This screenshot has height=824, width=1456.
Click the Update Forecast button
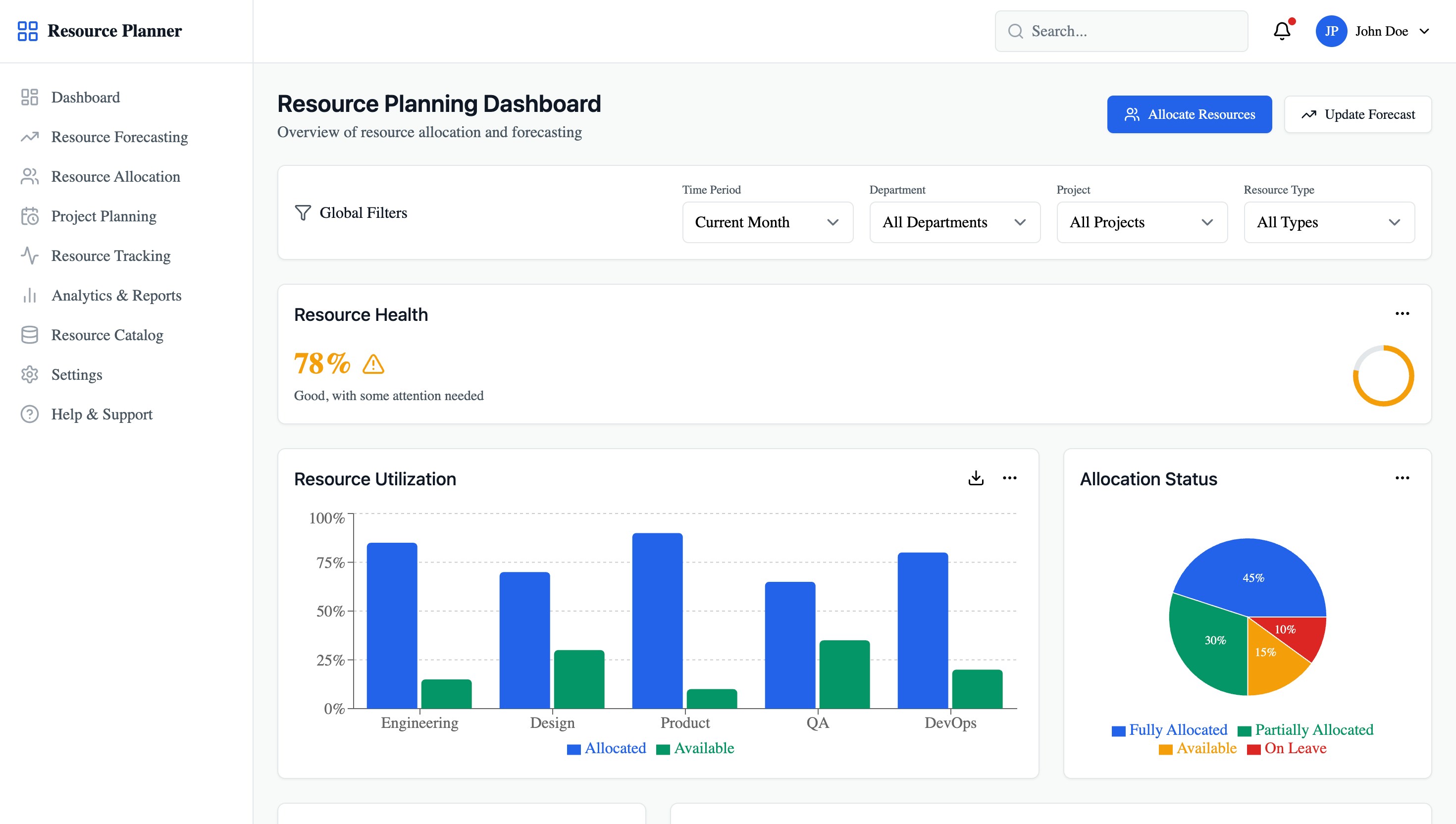(x=1357, y=114)
